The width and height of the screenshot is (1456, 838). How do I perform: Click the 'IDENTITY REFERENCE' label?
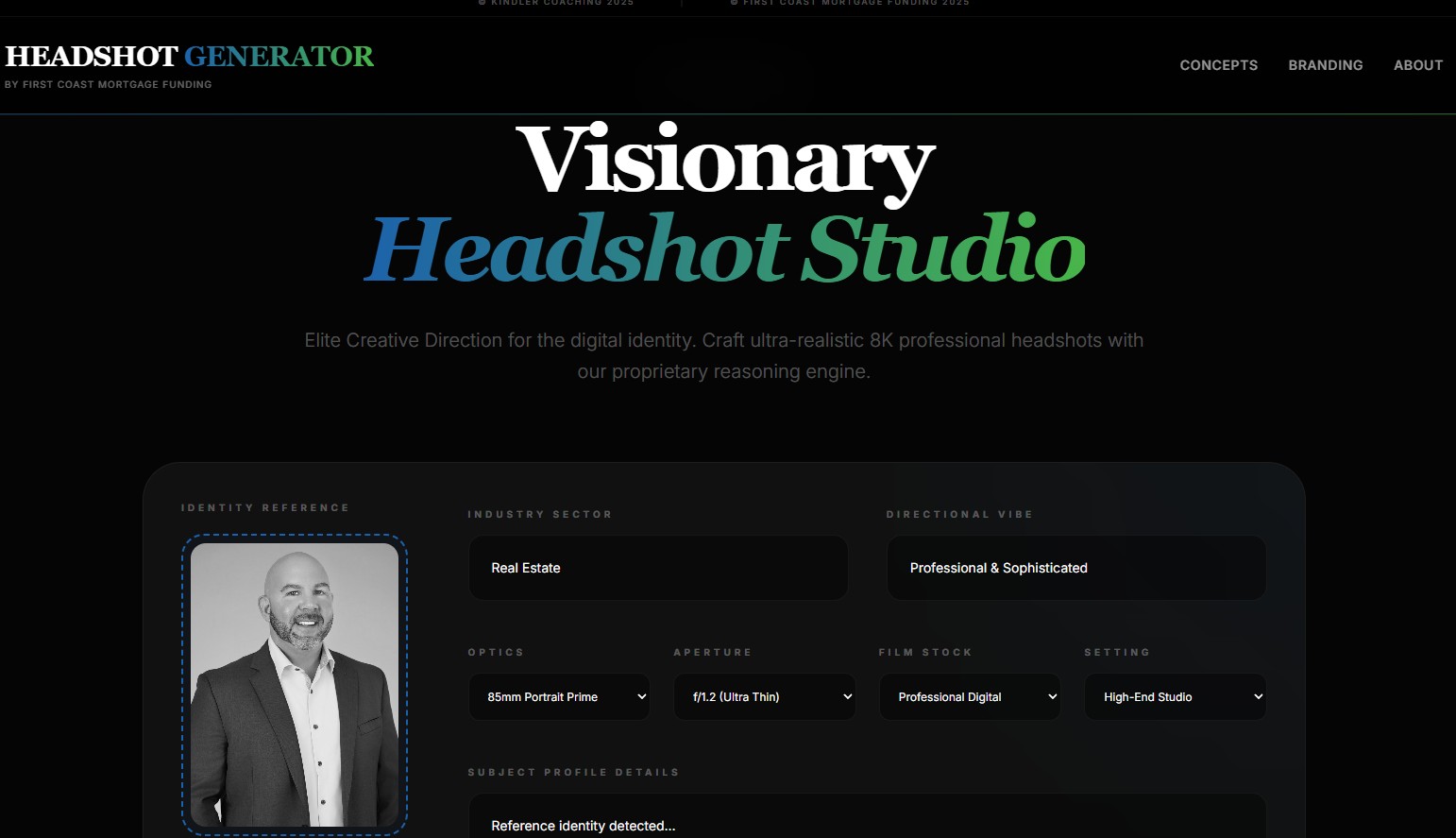tap(265, 508)
